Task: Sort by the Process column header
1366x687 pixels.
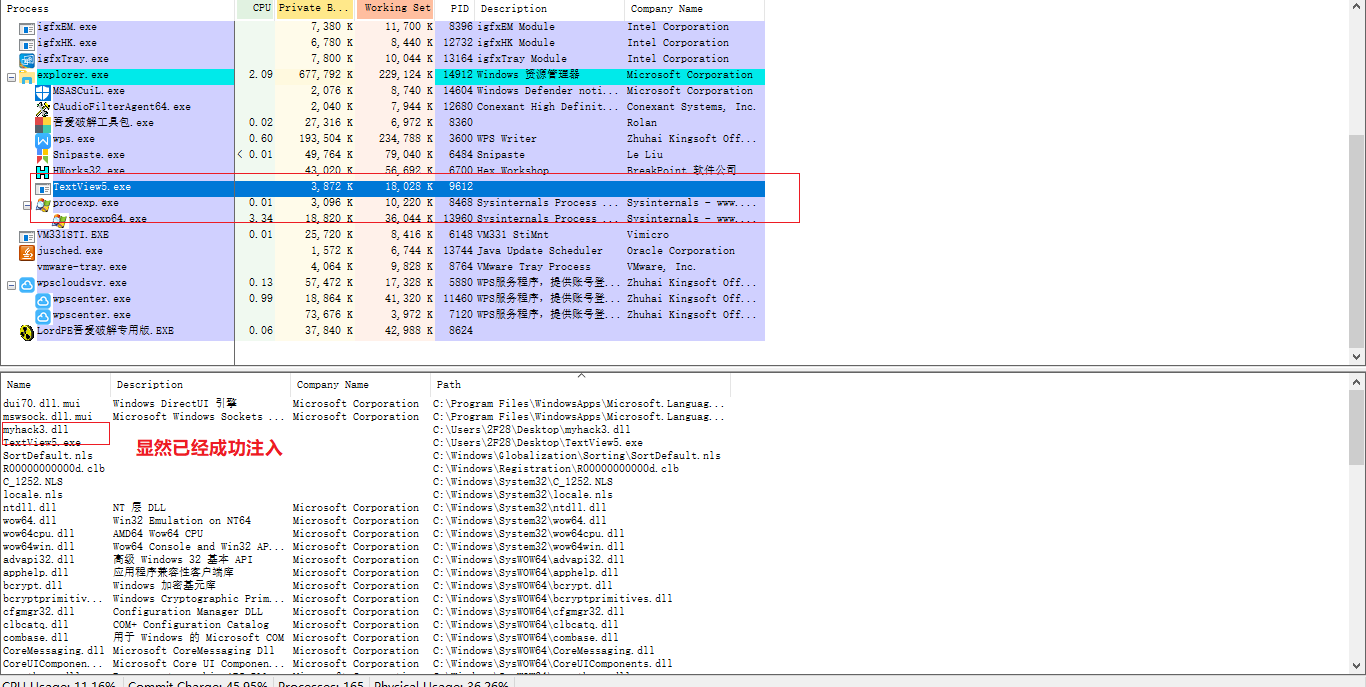Action: click(118, 8)
